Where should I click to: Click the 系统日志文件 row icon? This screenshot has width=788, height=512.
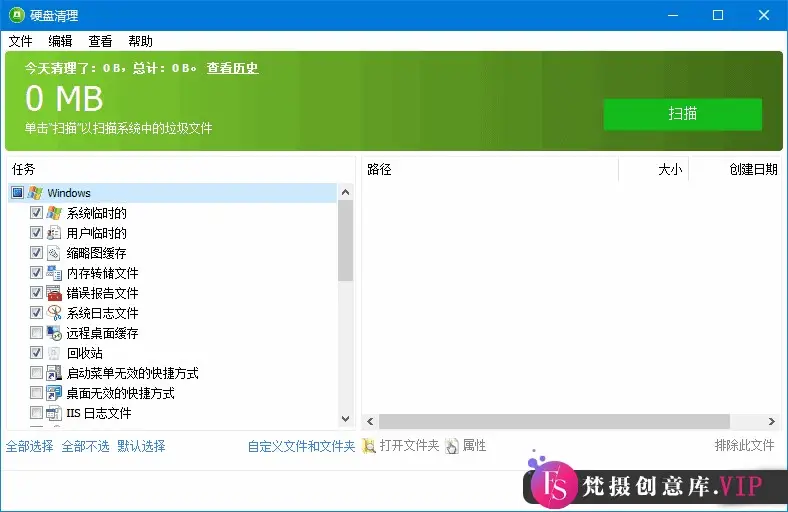54,313
